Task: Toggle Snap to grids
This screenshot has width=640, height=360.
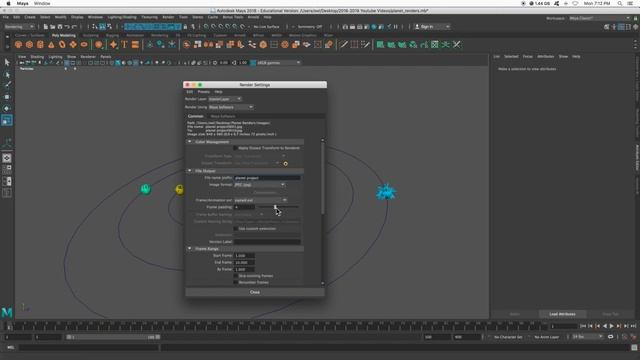Action: (206, 27)
